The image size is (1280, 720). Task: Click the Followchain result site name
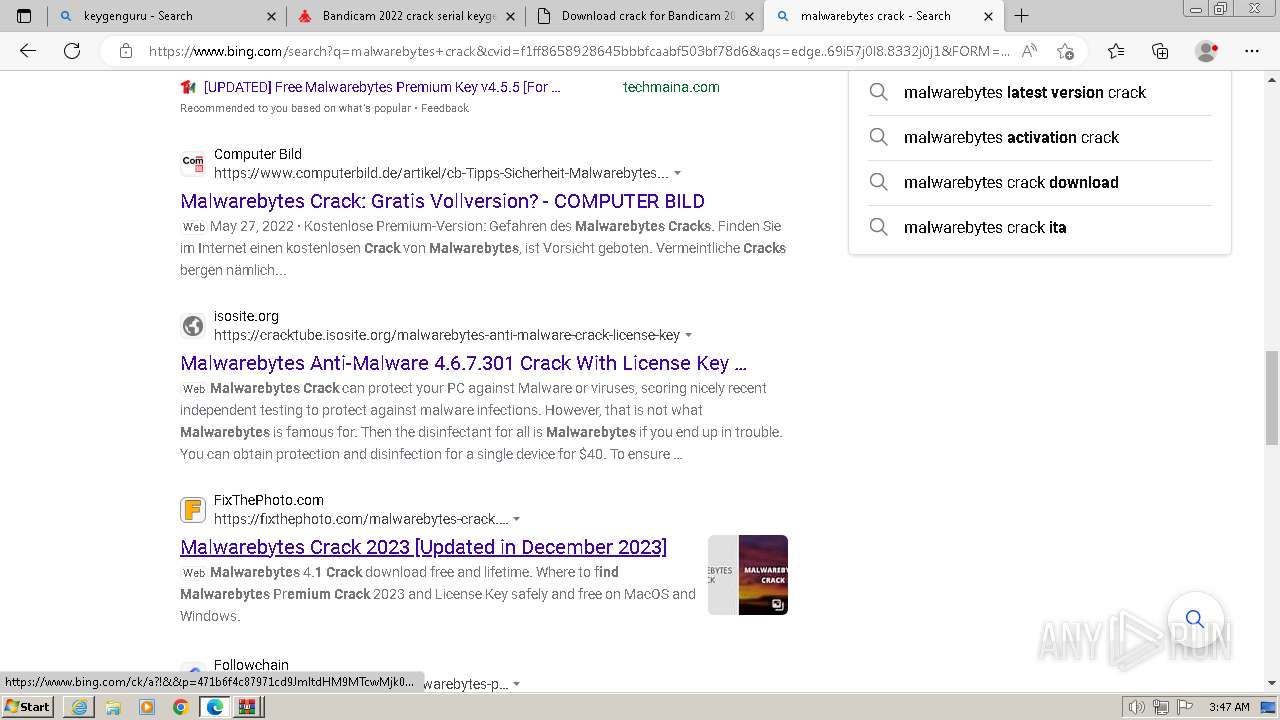click(251, 665)
